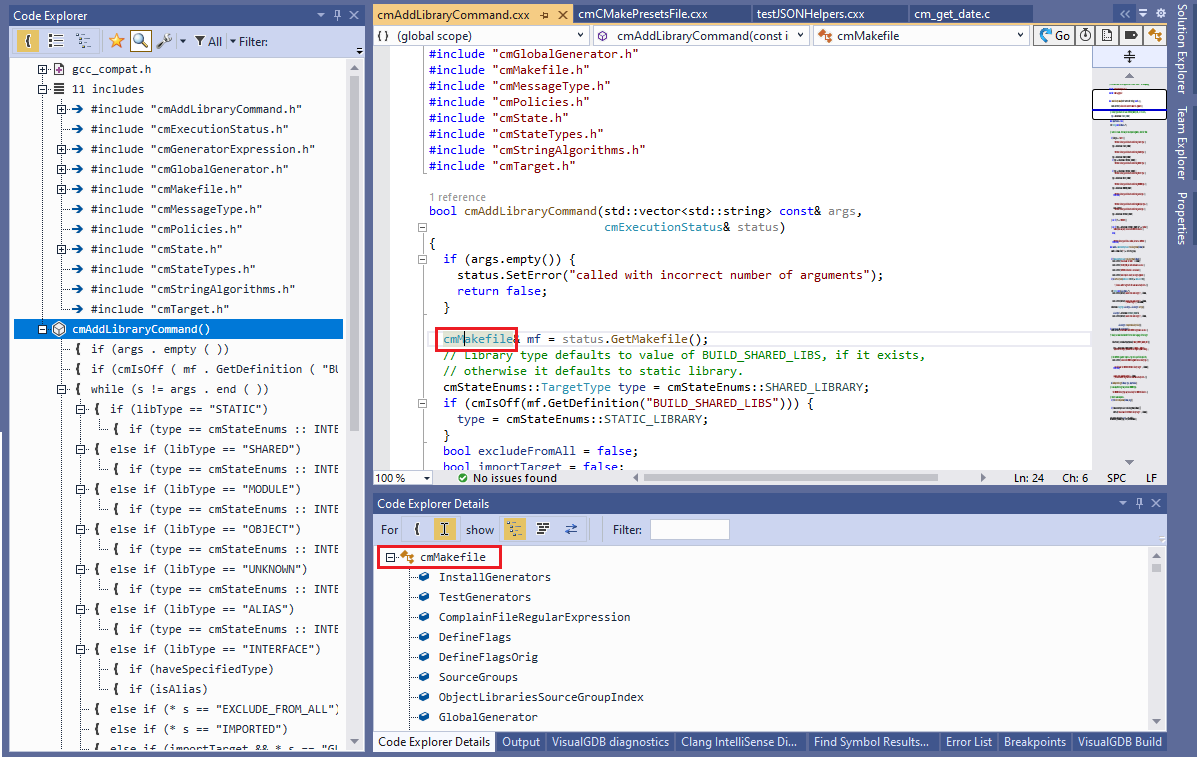
Task: Expand #include "cmAddLibraryCommand.h" node
Action: (61, 109)
